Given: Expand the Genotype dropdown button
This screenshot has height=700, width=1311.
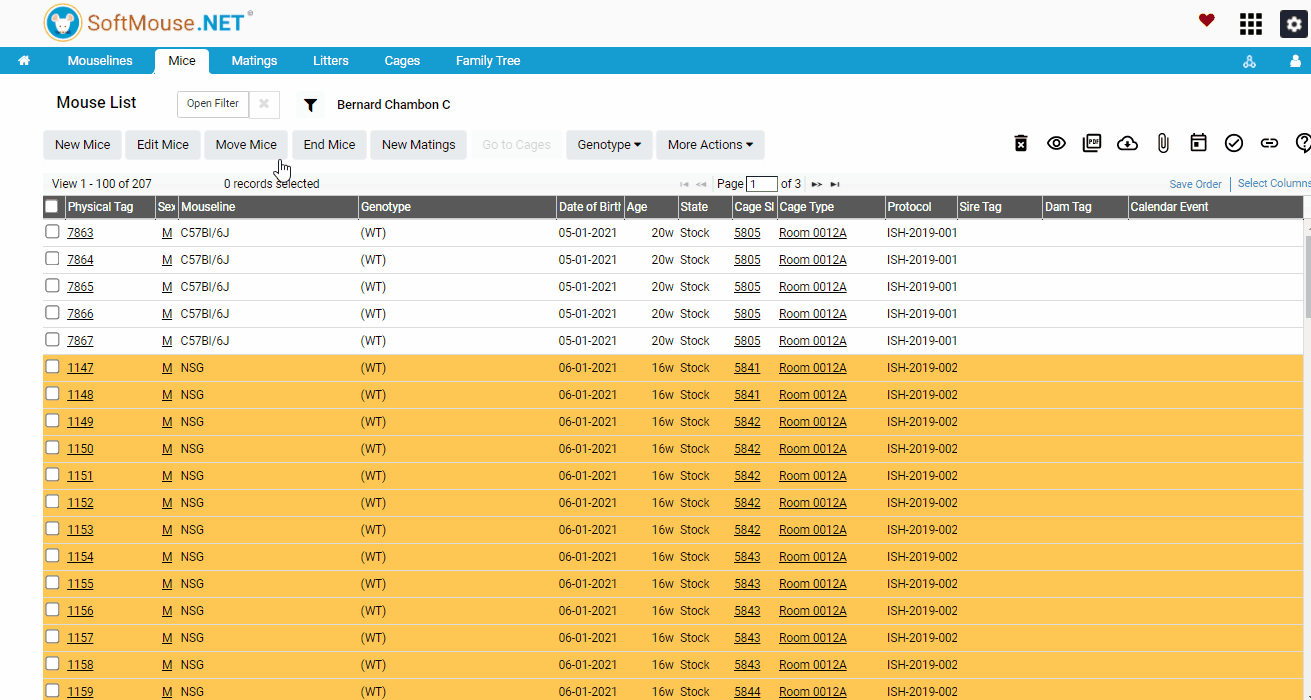Looking at the screenshot, I should coord(609,145).
